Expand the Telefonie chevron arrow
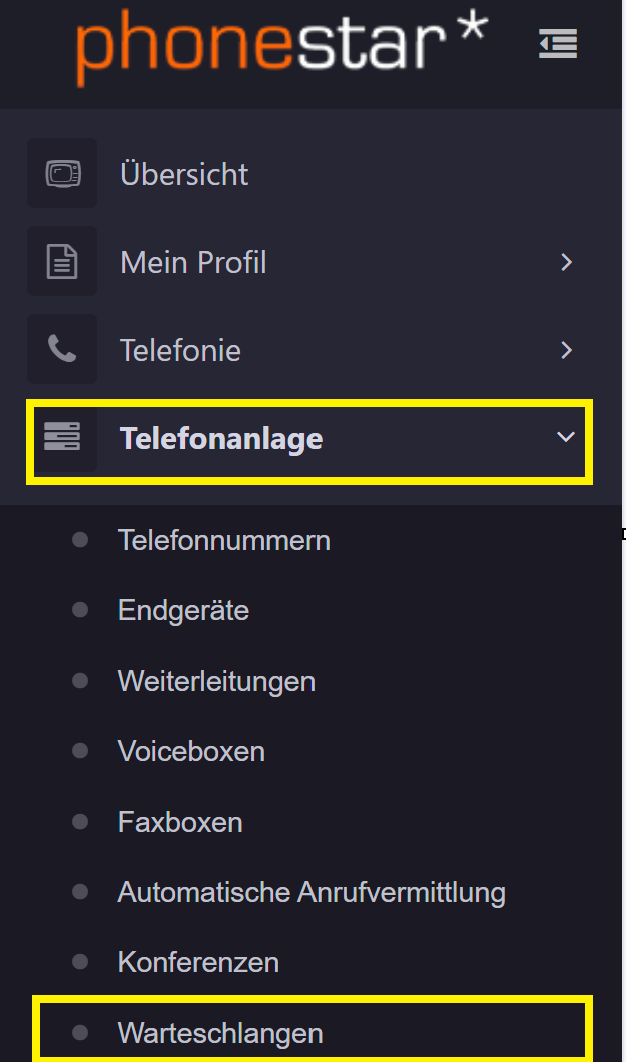 (x=566, y=350)
